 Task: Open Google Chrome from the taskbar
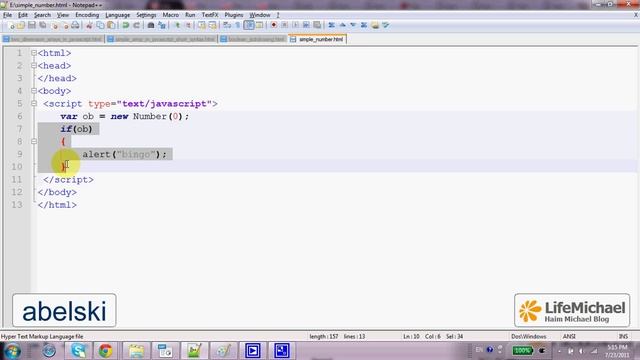tap(105, 351)
